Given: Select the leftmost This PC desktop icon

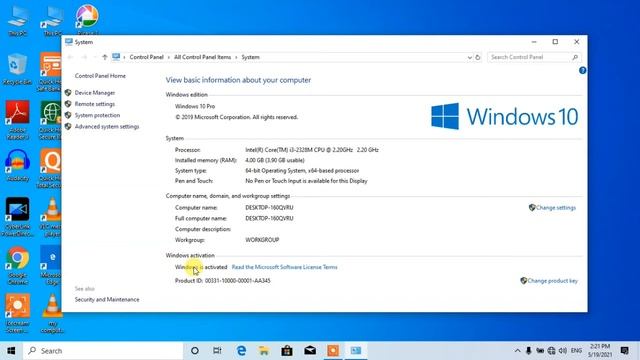Looking at the screenshot, I should pos(17,21).
